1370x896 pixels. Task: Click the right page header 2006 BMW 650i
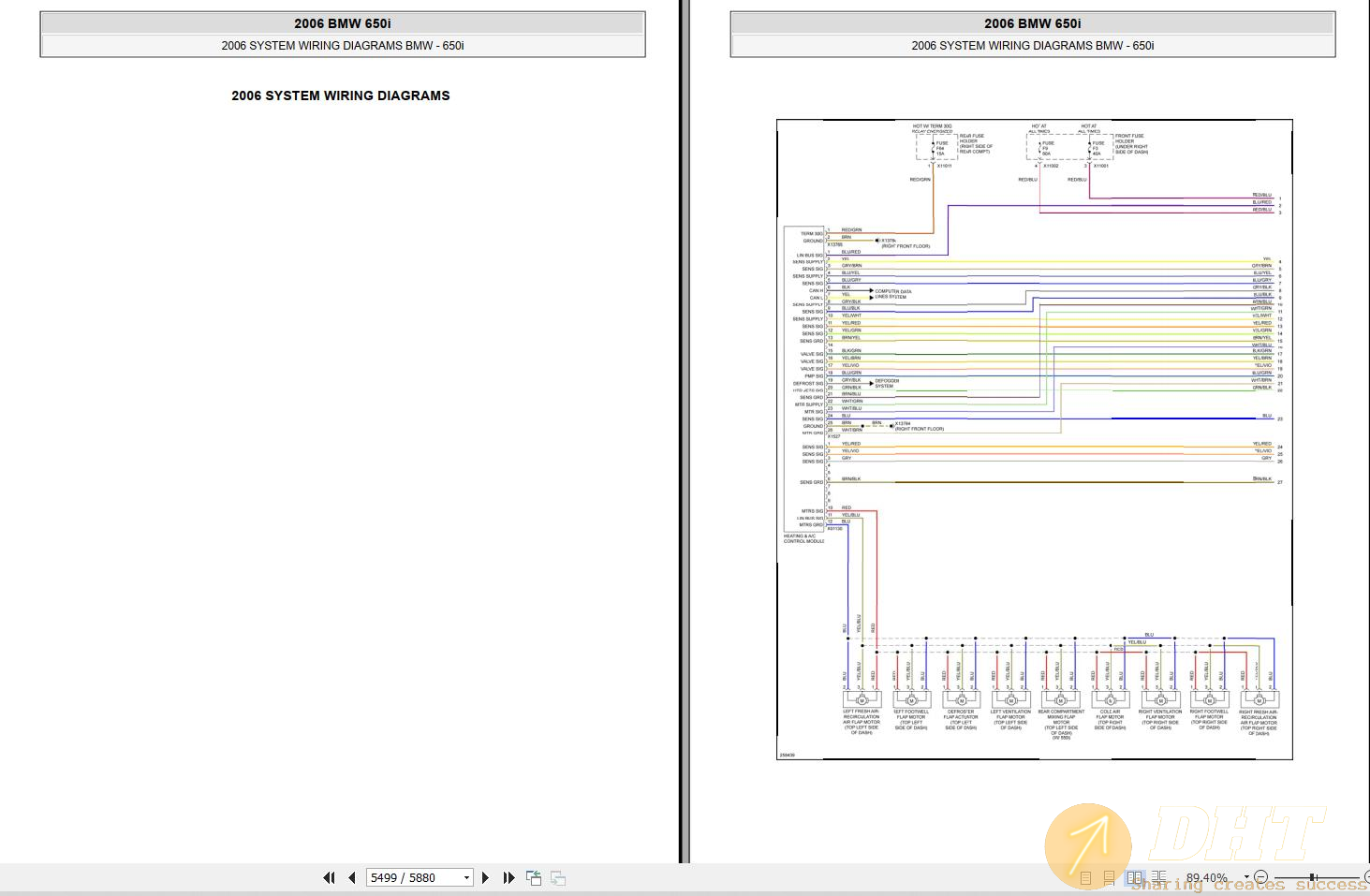pyautogui.click(x=1033, y=23)
